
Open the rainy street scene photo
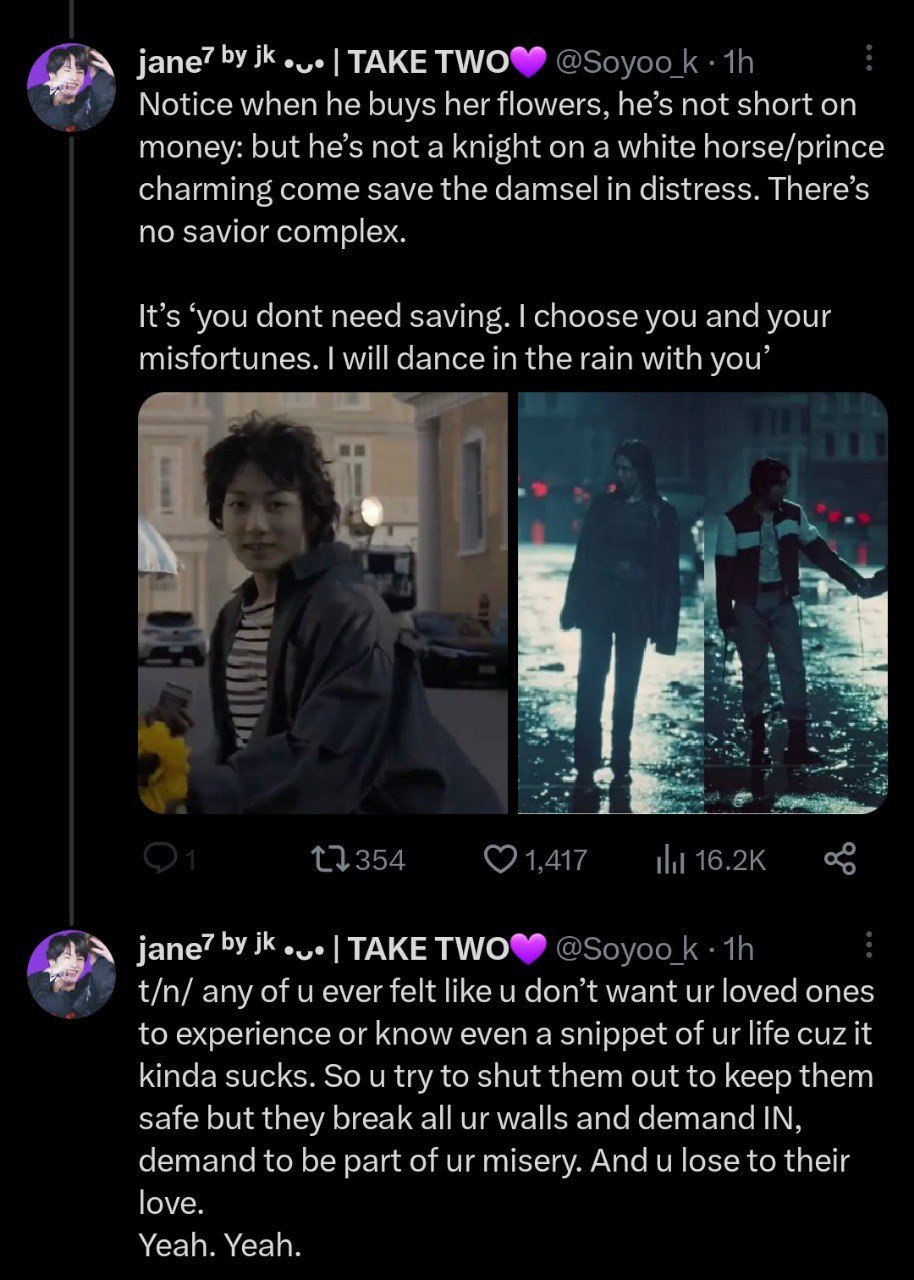coord(702,602)
